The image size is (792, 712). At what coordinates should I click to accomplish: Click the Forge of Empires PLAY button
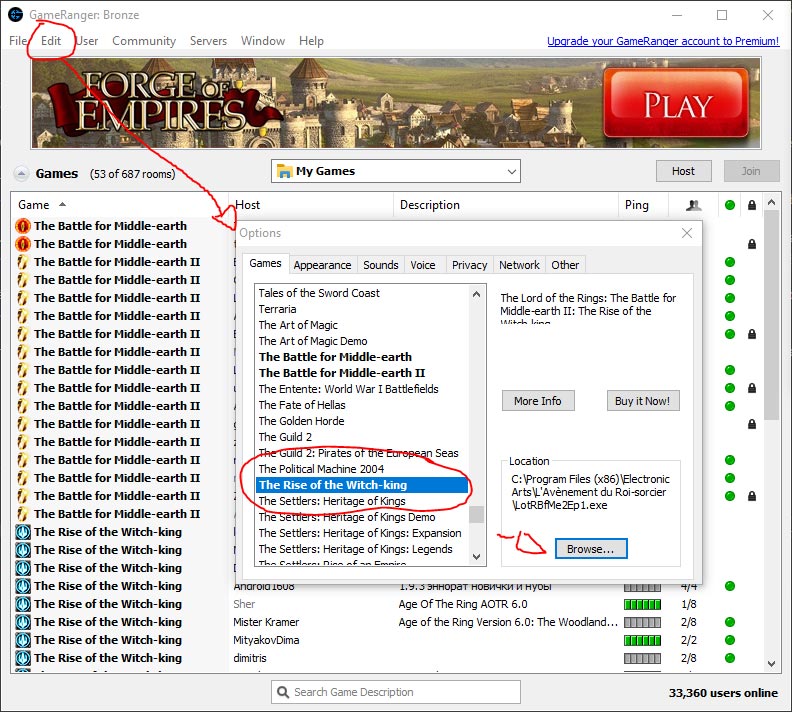676,103
